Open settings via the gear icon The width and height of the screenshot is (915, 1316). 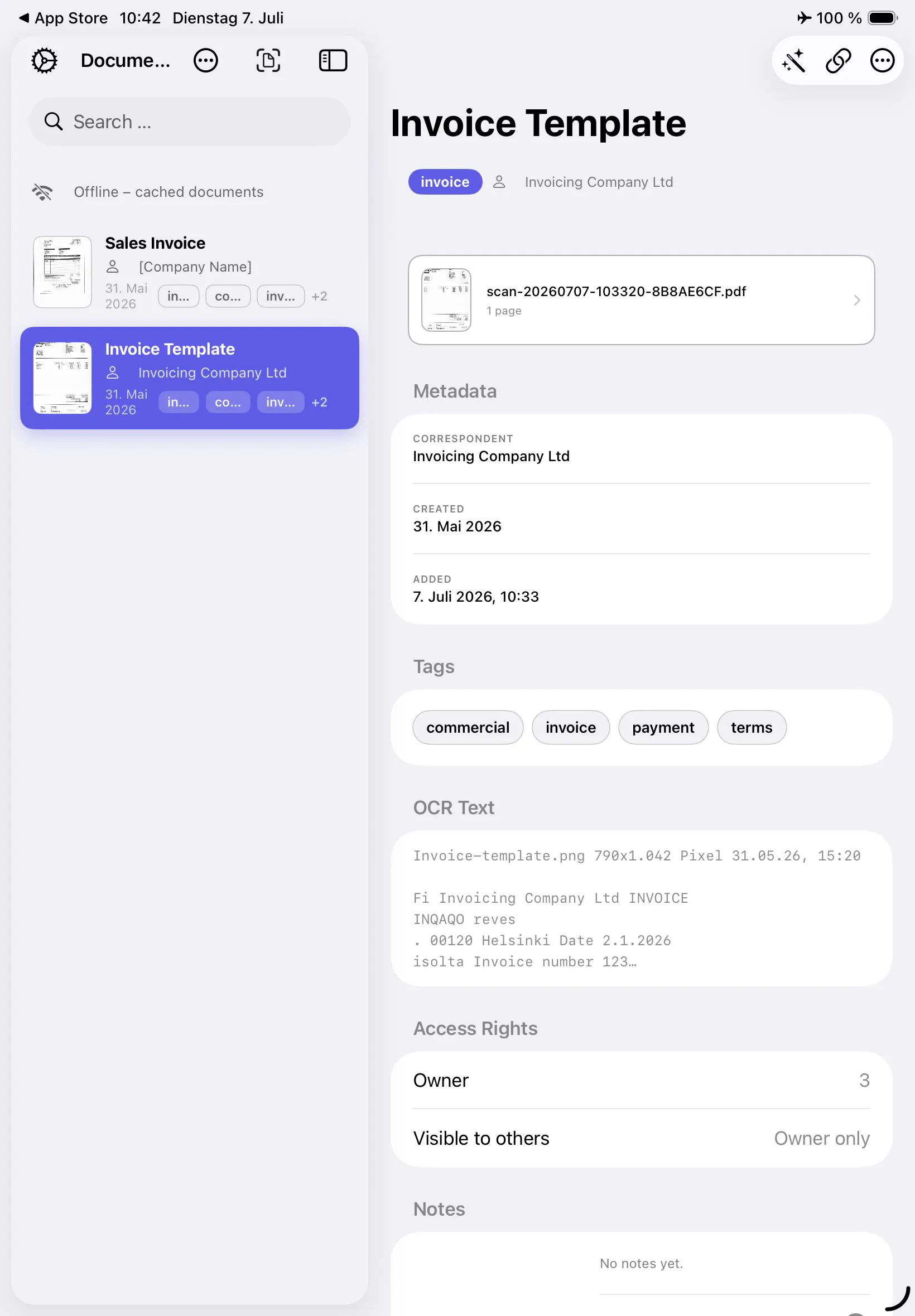[x=44, y=61]
